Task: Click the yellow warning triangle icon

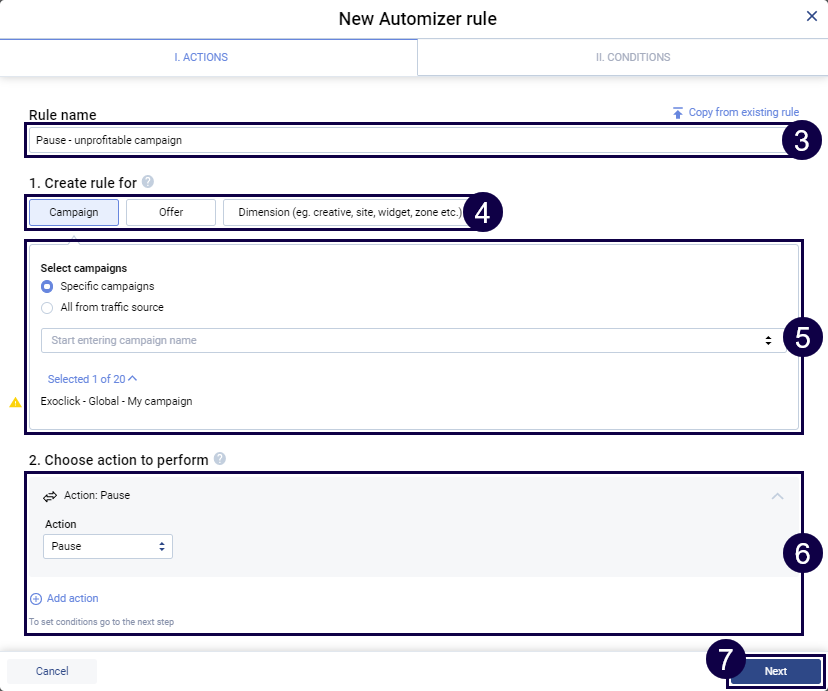Action: [x=15, y=402]
